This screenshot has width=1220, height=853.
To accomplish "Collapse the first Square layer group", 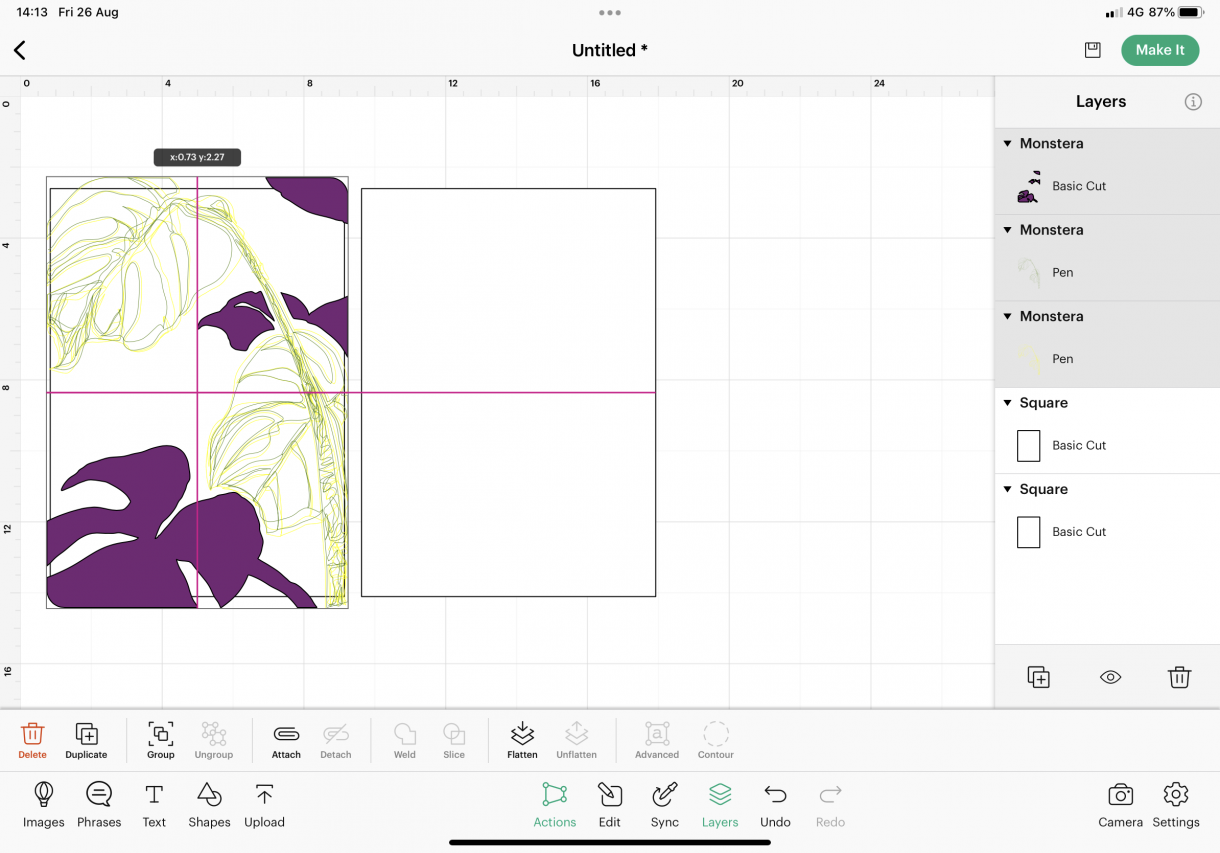I will tap(1008, 403).
